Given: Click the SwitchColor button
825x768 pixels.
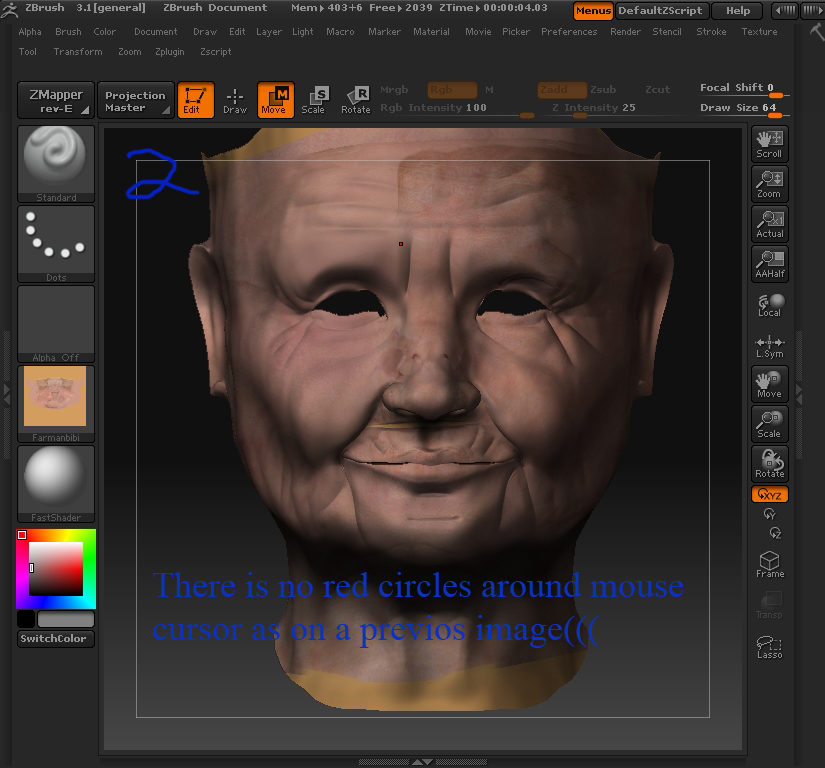Looking at the screenshot, I should click(x=55, y=637).
